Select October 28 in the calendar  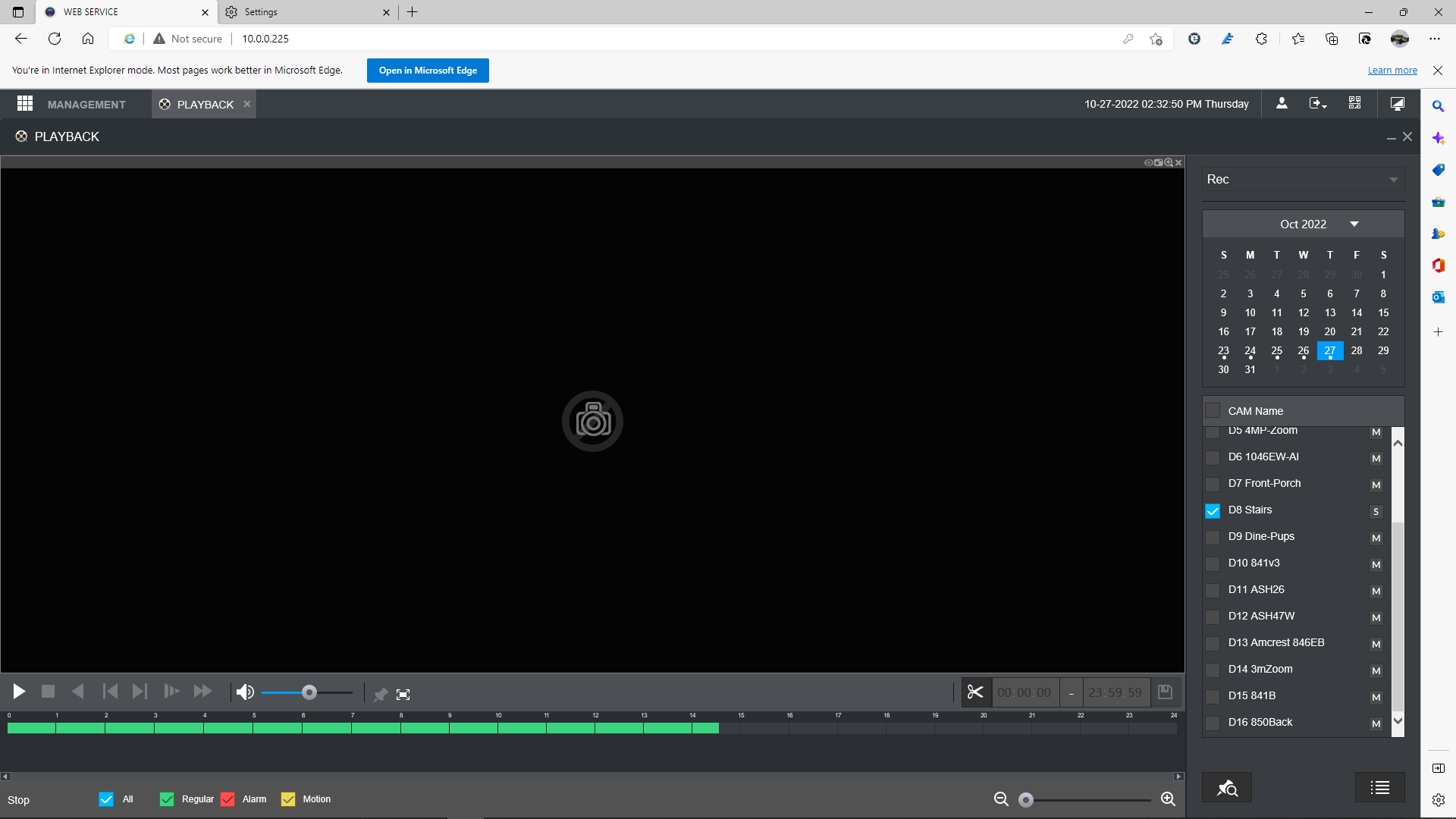coord(1357,351)
